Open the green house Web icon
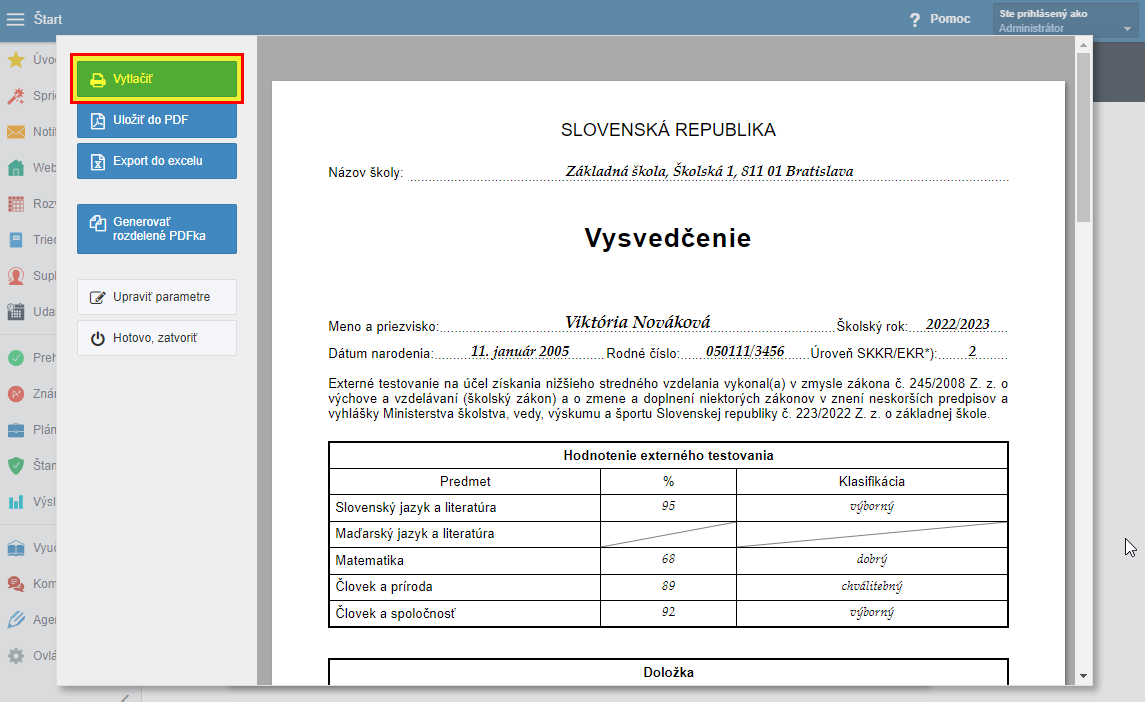Screen dimensions: 1145x702 (x=15, y=167)
